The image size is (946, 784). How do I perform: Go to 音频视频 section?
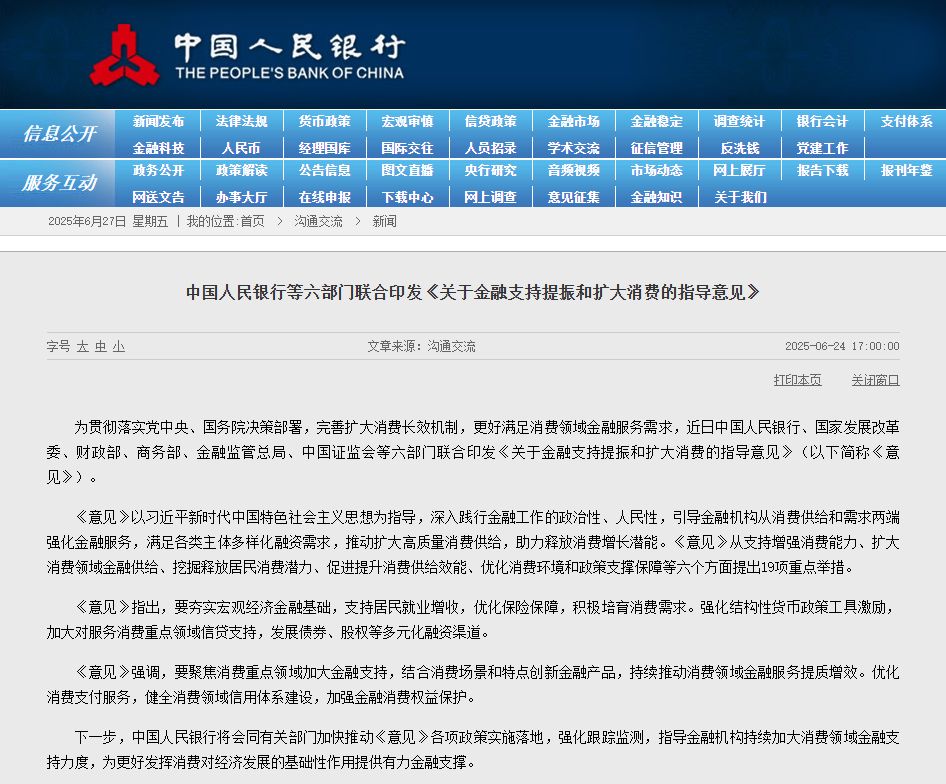click(573, 170)
